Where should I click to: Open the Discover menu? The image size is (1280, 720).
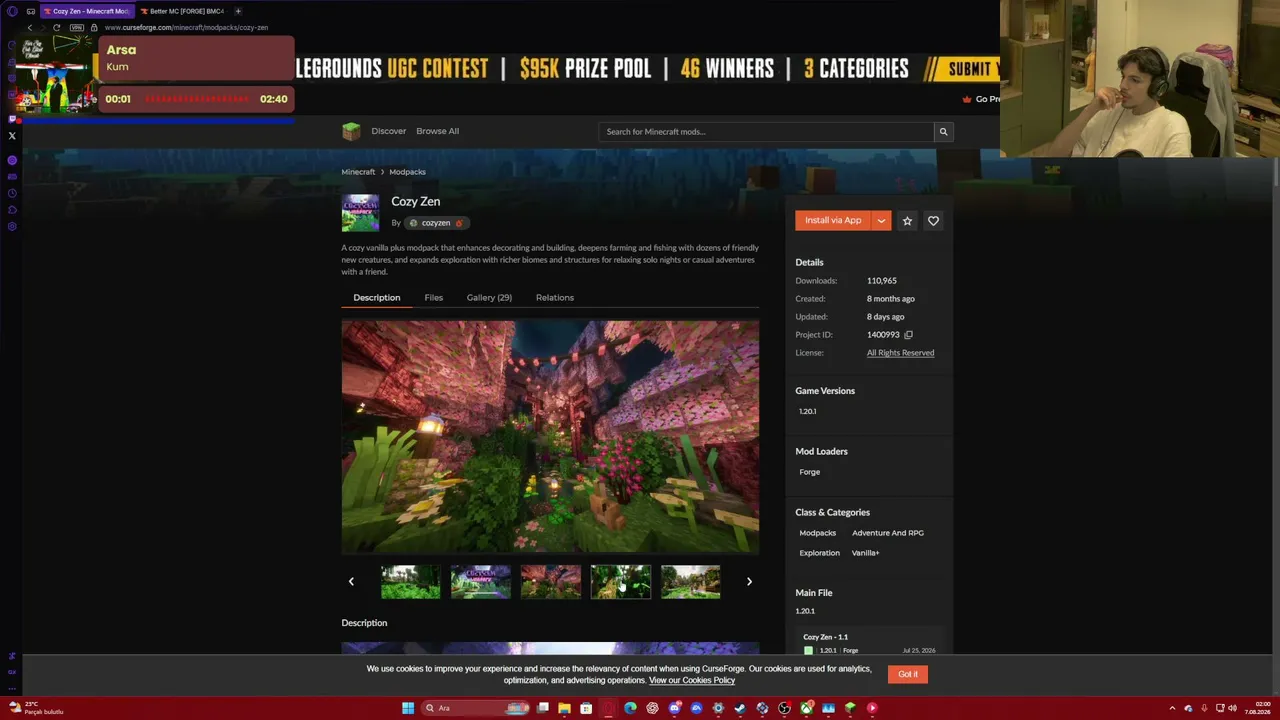(389, 131)
